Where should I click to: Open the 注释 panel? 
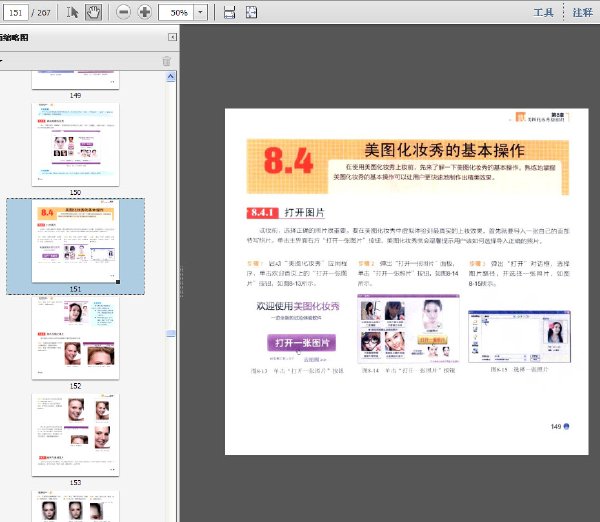[x=582, y=12]
